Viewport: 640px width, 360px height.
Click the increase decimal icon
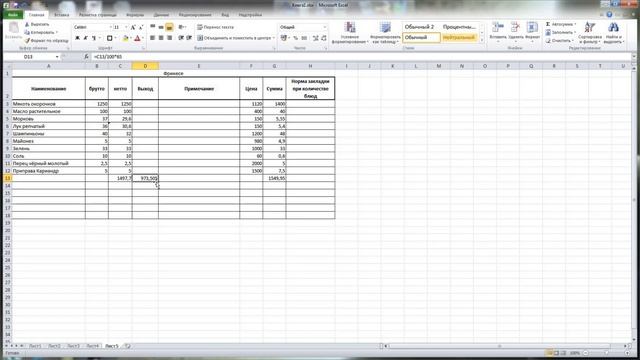tap(316, 38)
